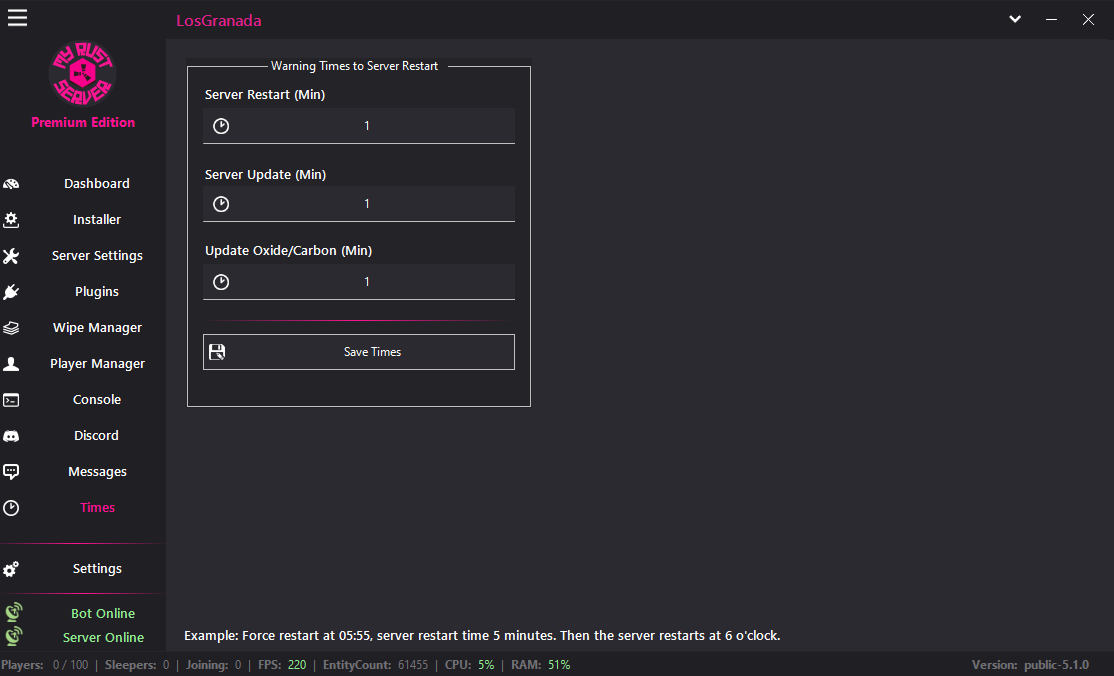
Task: Click the Version public-5.1.0 text
Action: 1030,665
